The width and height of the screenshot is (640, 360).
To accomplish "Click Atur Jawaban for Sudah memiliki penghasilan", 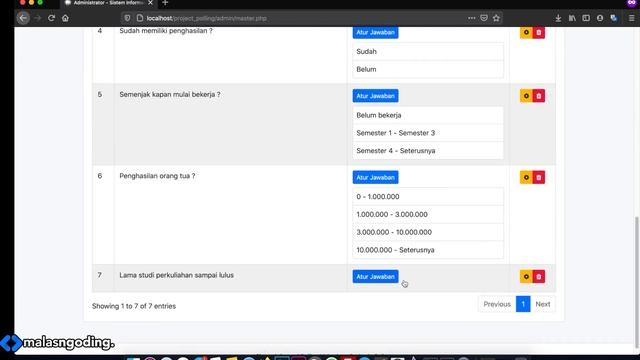I will tap(376, 32).
